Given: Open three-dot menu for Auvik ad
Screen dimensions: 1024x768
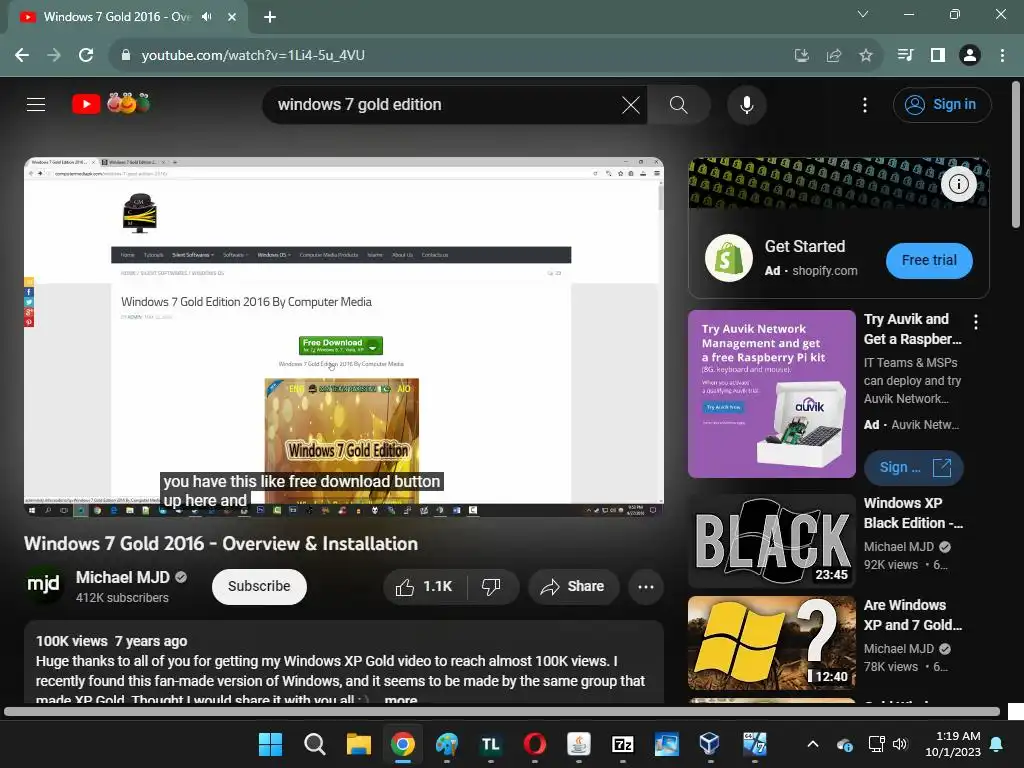Looking at the screenshot, I should pyautogui.click(x=976, y=321).
